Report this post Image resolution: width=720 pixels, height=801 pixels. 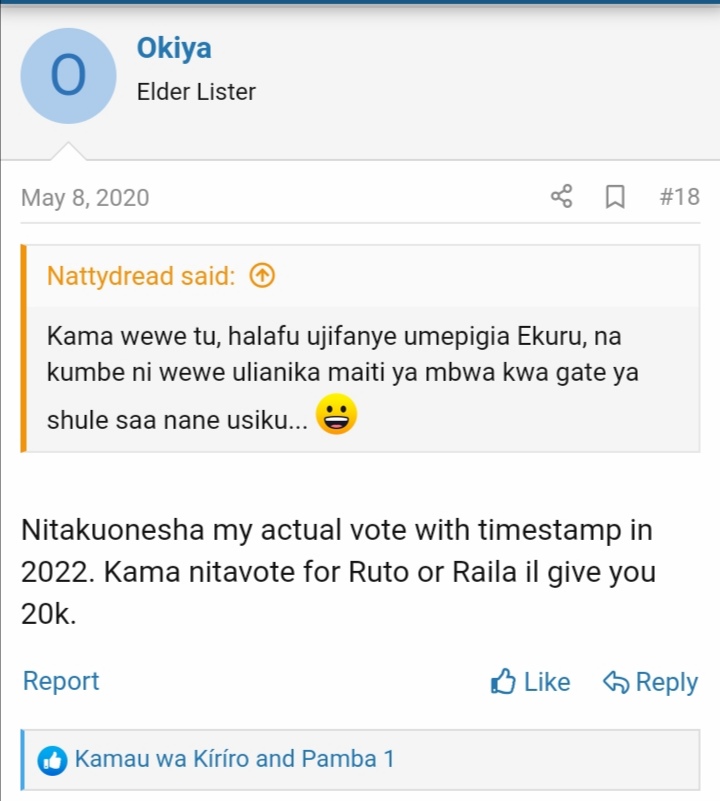pyautogui.click(x=61, y=681)
